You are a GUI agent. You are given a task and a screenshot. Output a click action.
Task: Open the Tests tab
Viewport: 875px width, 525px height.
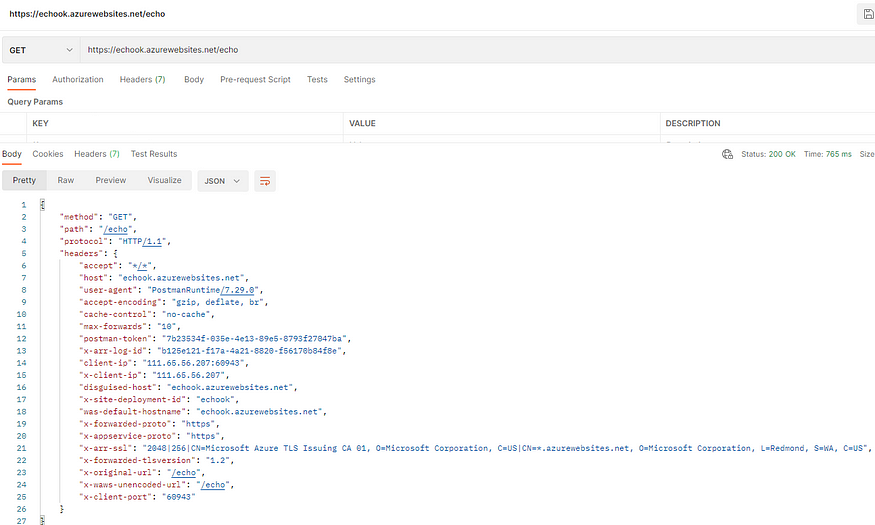(x=317, y=79)
